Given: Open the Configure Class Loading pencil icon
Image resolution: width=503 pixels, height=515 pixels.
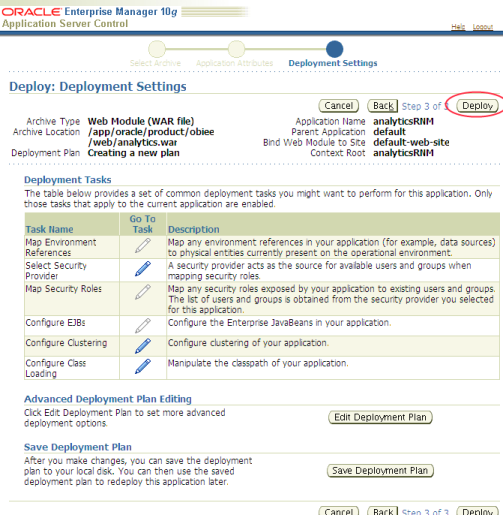Looking at the screenshot, I should click(x=143, y=367).
